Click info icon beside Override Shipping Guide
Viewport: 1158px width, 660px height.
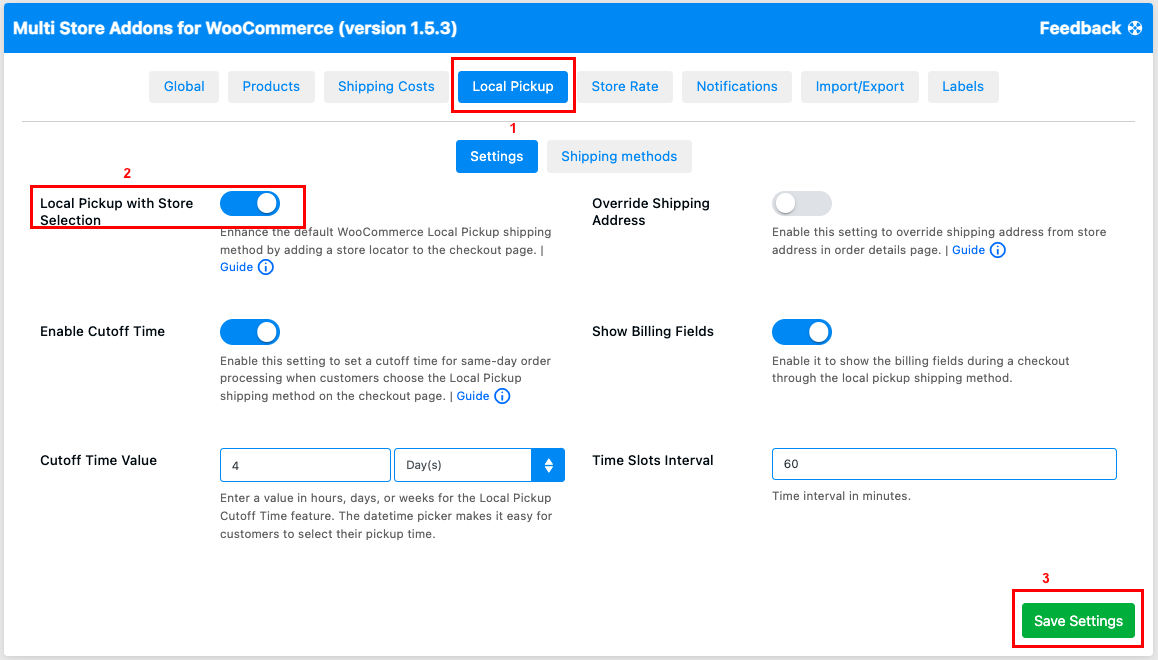pyautogui.click(x=998, y=250)
